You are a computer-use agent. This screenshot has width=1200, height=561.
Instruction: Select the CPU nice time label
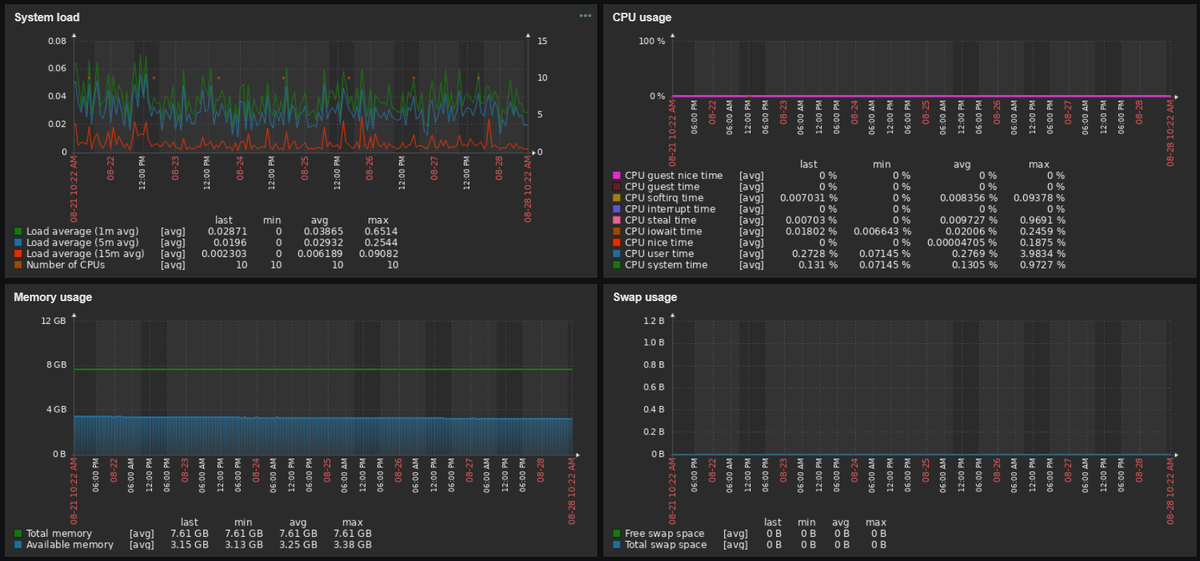pos(658,242)
